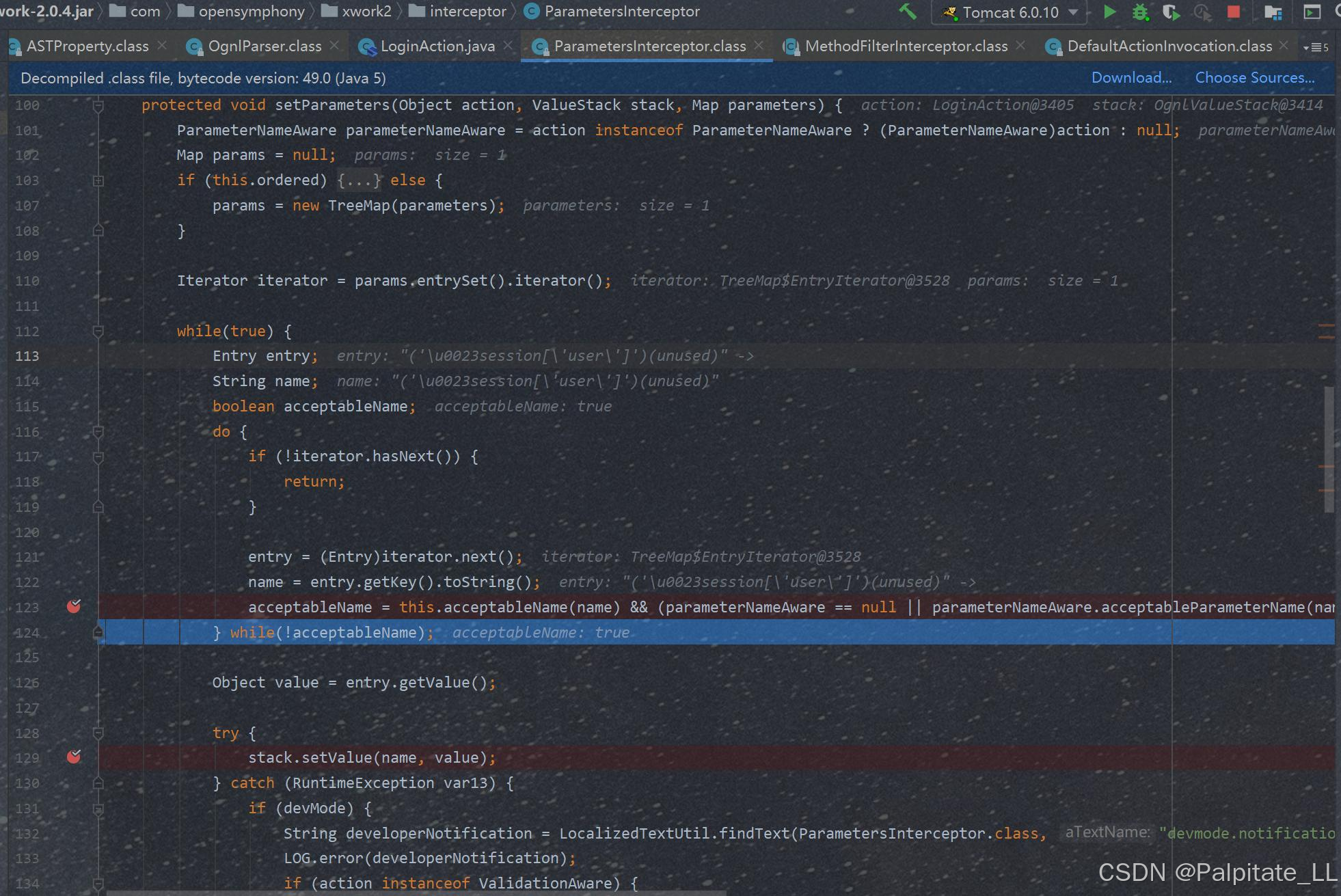Close the MethodFilterInterceptor.class tab
1341x896 pixels.
click(x=1020, y=45)
